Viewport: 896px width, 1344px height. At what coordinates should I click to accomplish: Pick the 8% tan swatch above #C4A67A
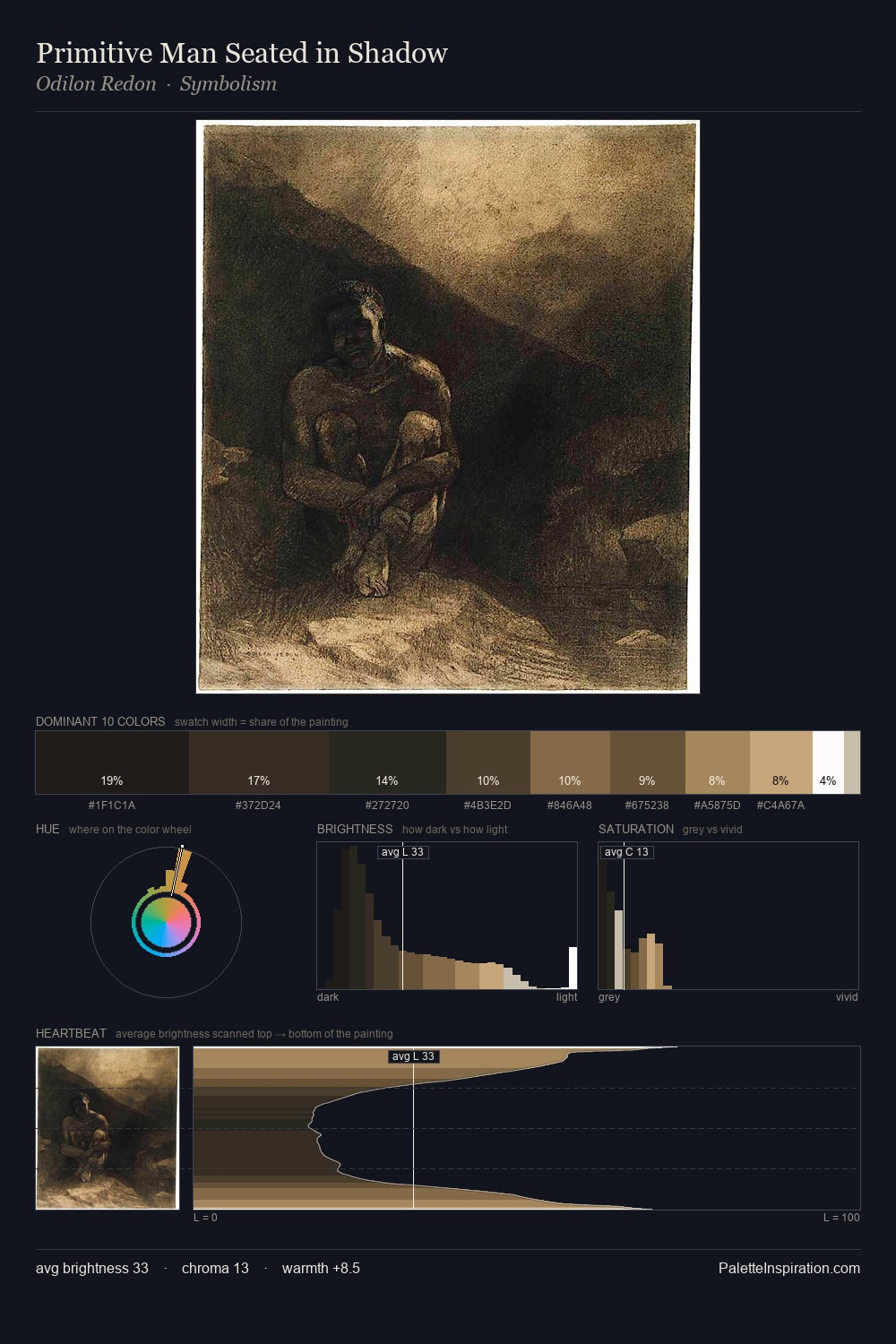click(x=781, y=762)
